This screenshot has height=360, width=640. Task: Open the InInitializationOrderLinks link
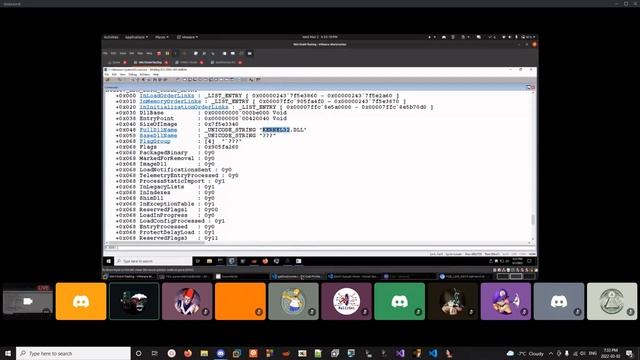click(184, 107)
